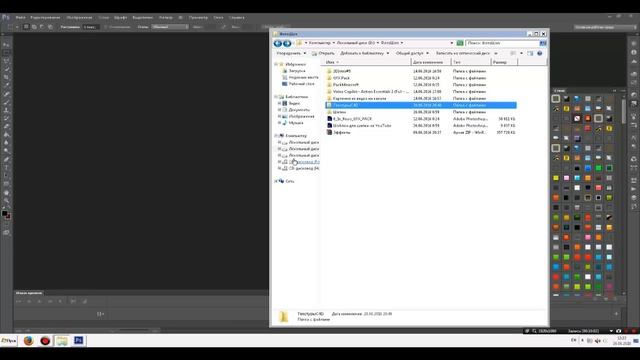Expand the Видео library node
The width and height of the screenshot is (640, 360).
(x=280, y=103)
